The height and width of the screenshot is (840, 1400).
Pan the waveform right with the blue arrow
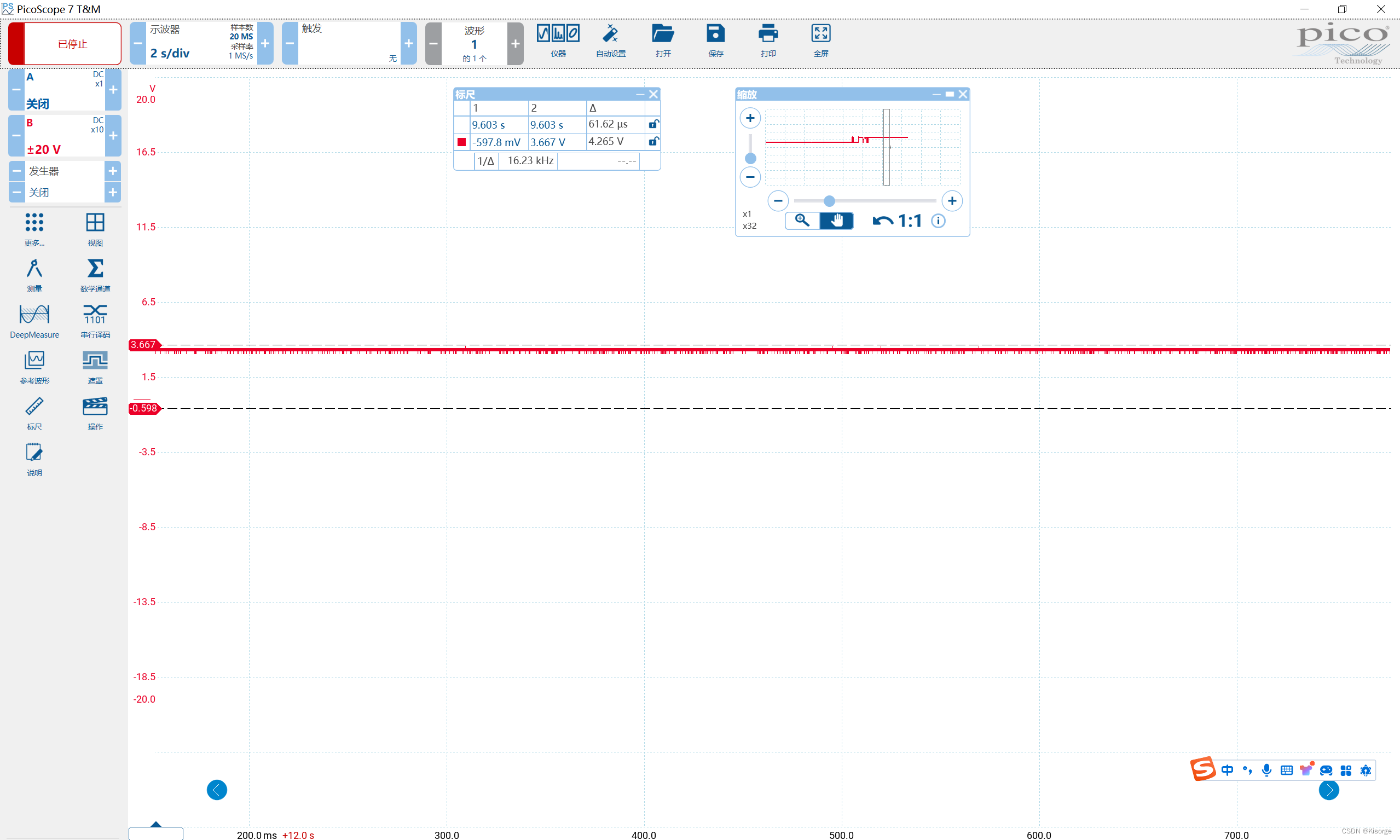1329,790
